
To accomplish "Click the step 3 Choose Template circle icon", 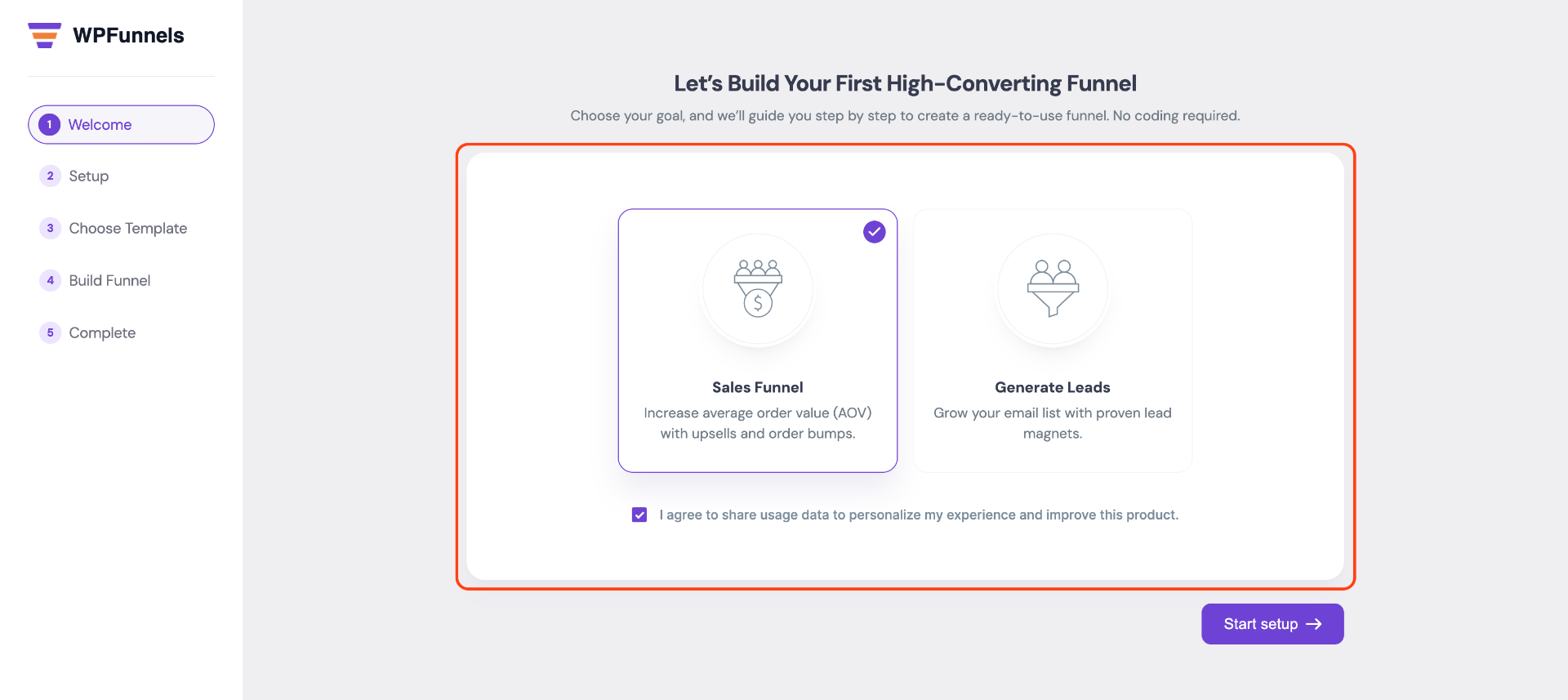I will pyautogui.click(x=50, y=228).
